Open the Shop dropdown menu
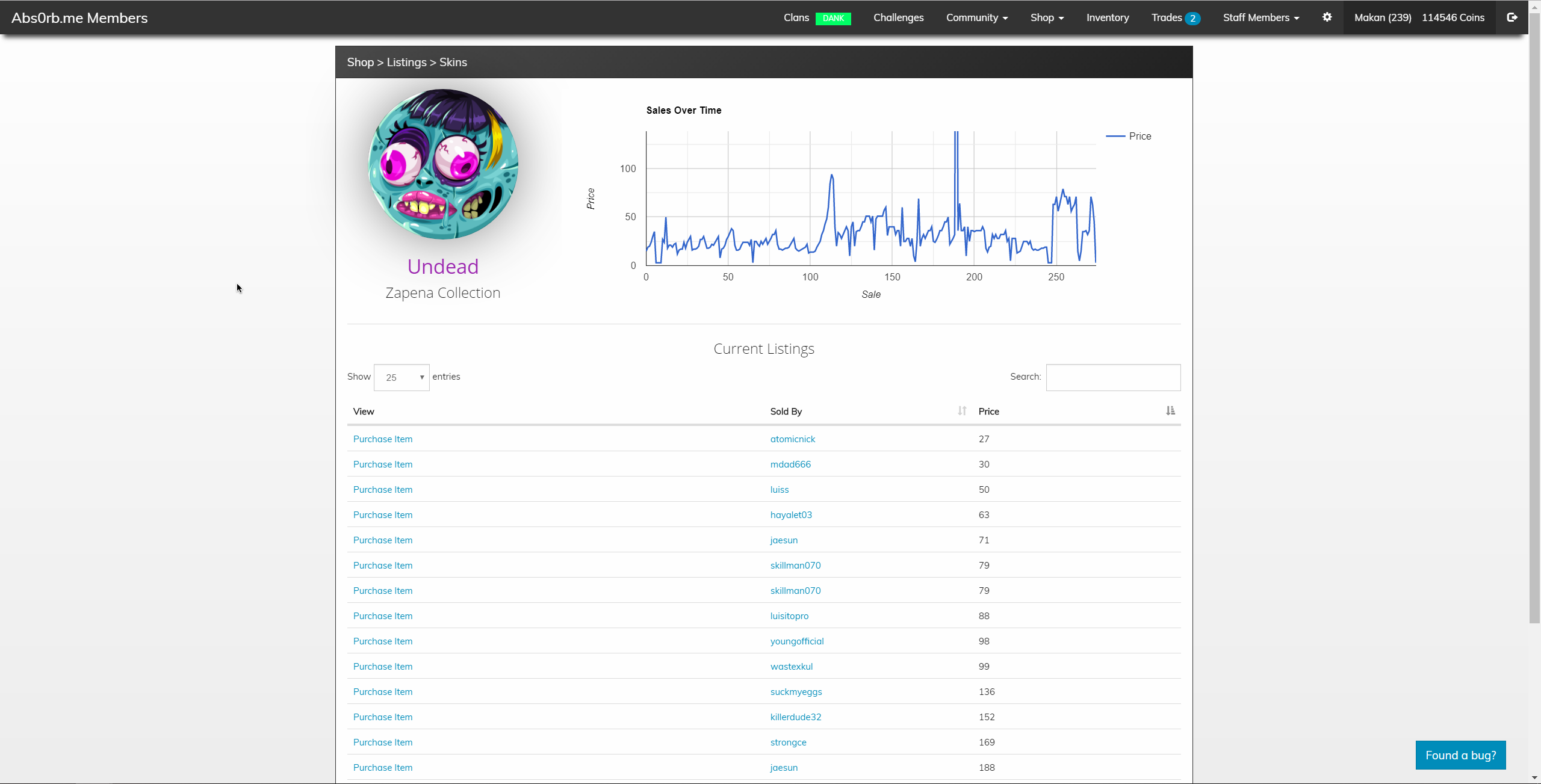 [x=1047, y=17]
